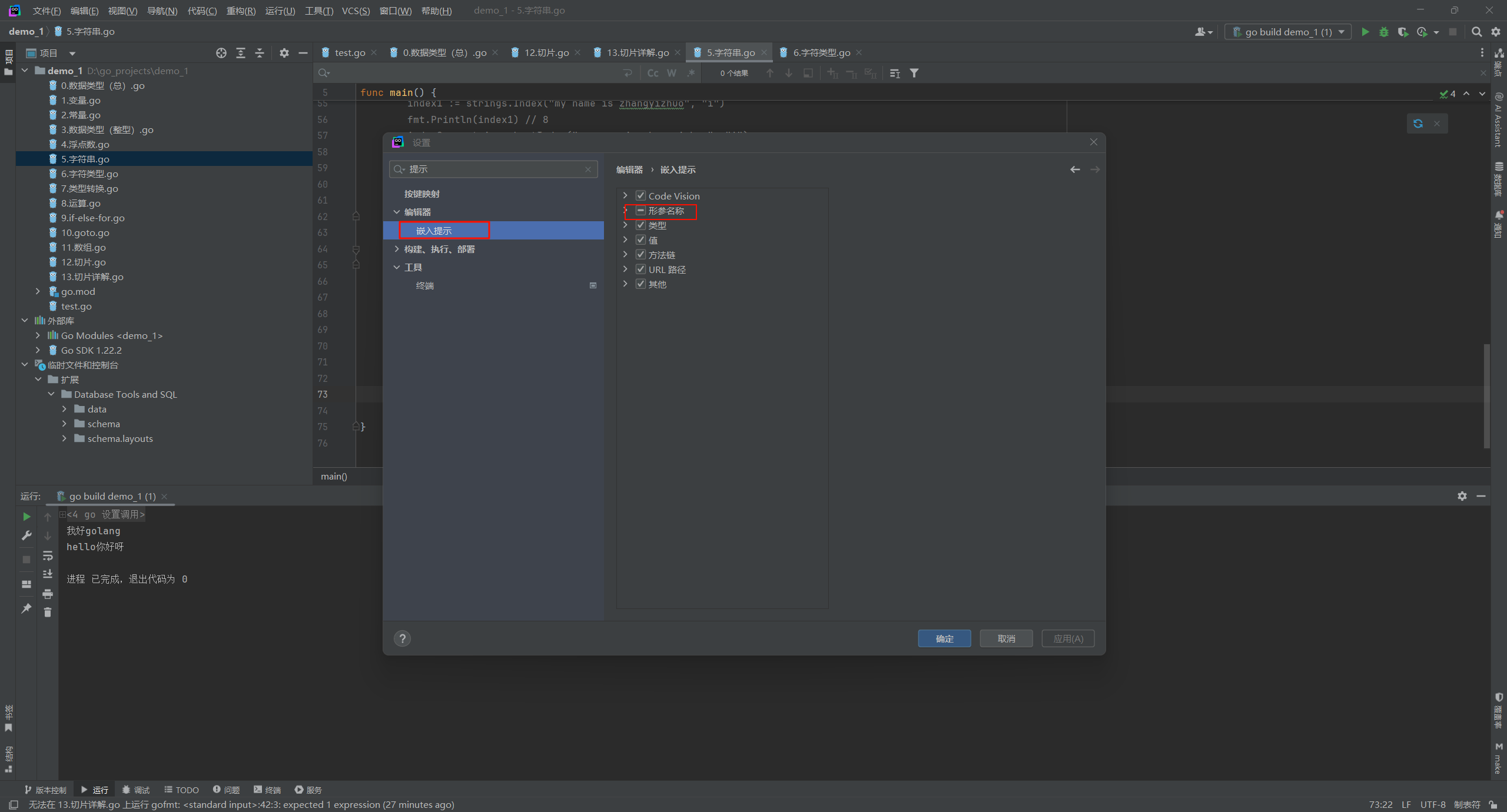Viewport: 1507px width, 812px height.
Task: Toggle whole words W in find bar
Action: point(672,73)
